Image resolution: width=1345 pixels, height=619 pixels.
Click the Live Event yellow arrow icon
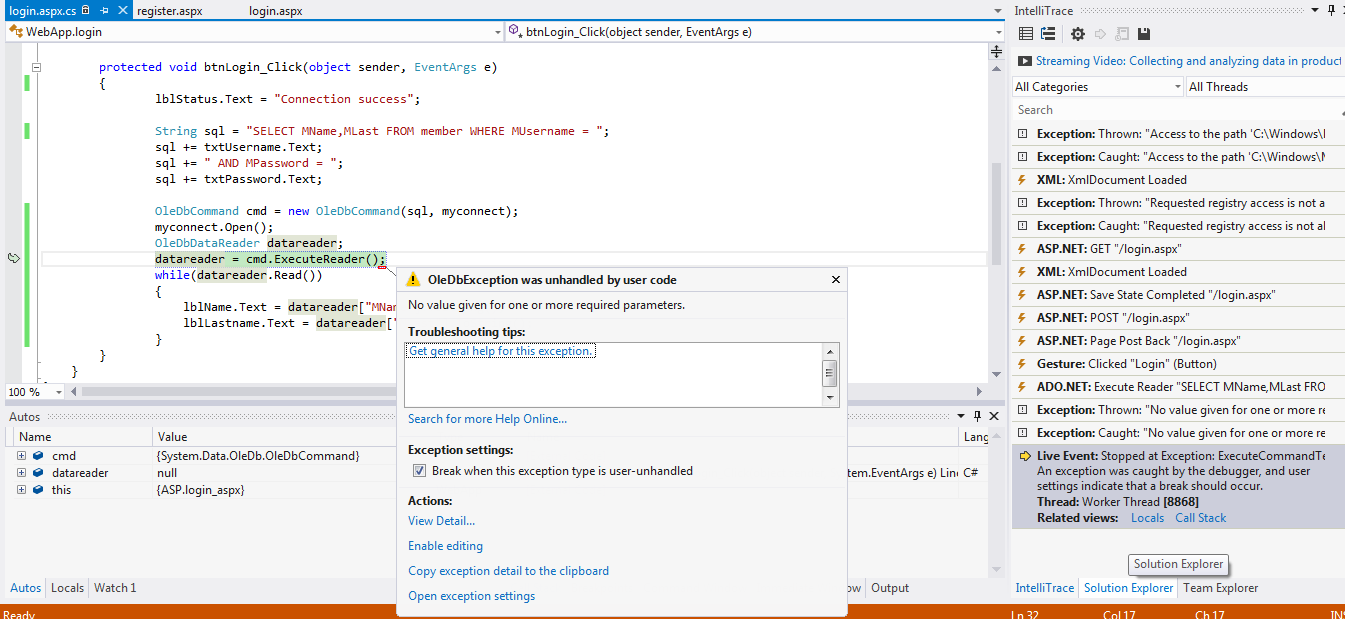tap(1026, 456)
